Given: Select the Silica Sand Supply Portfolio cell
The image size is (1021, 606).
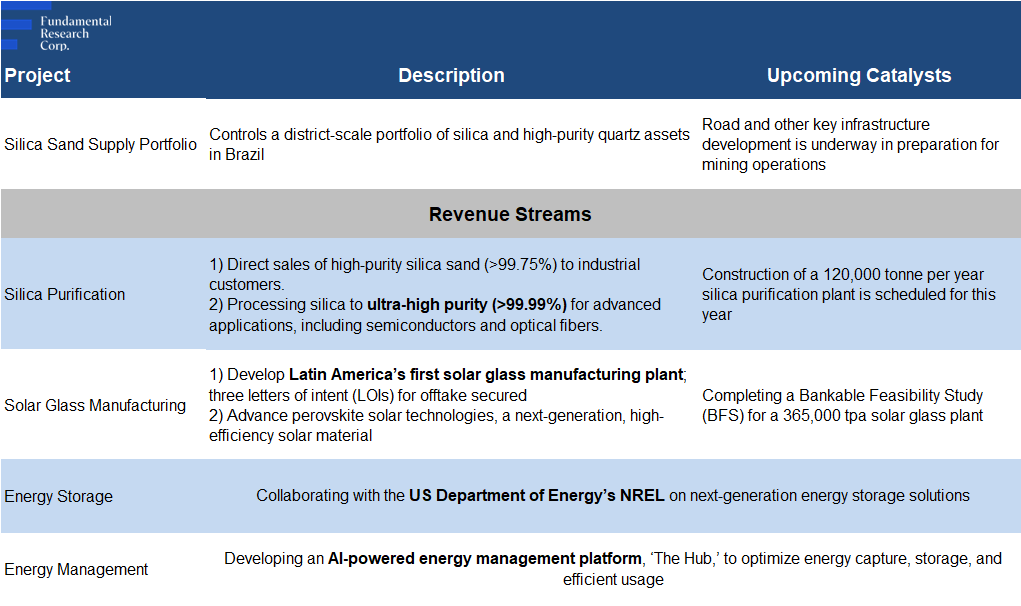Looking at the screenshot, I should [101, 144].
